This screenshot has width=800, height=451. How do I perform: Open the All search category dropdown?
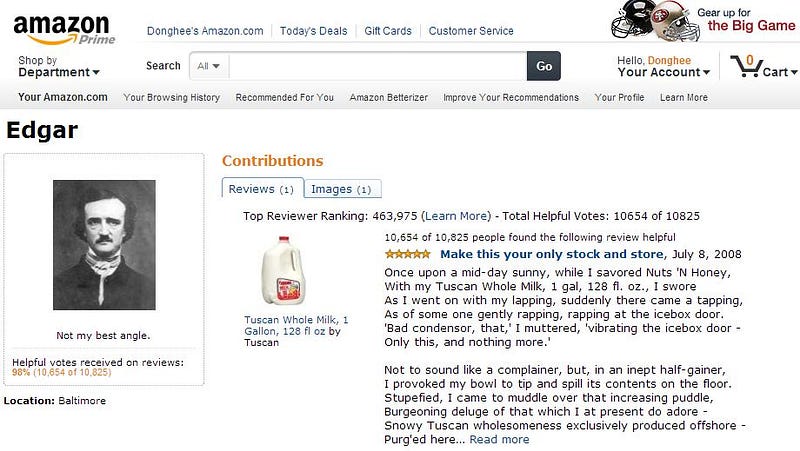click(x=209, y=66)
